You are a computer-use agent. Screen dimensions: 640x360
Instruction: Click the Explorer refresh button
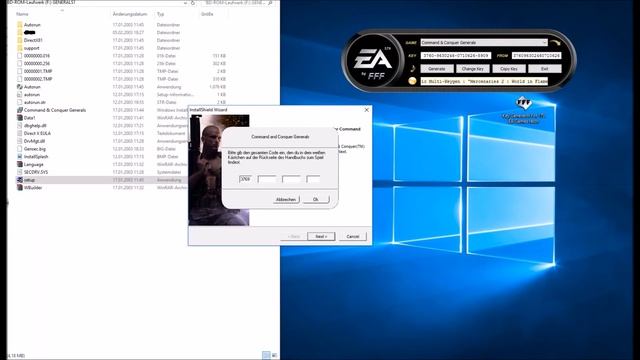[x=193, y=3]
